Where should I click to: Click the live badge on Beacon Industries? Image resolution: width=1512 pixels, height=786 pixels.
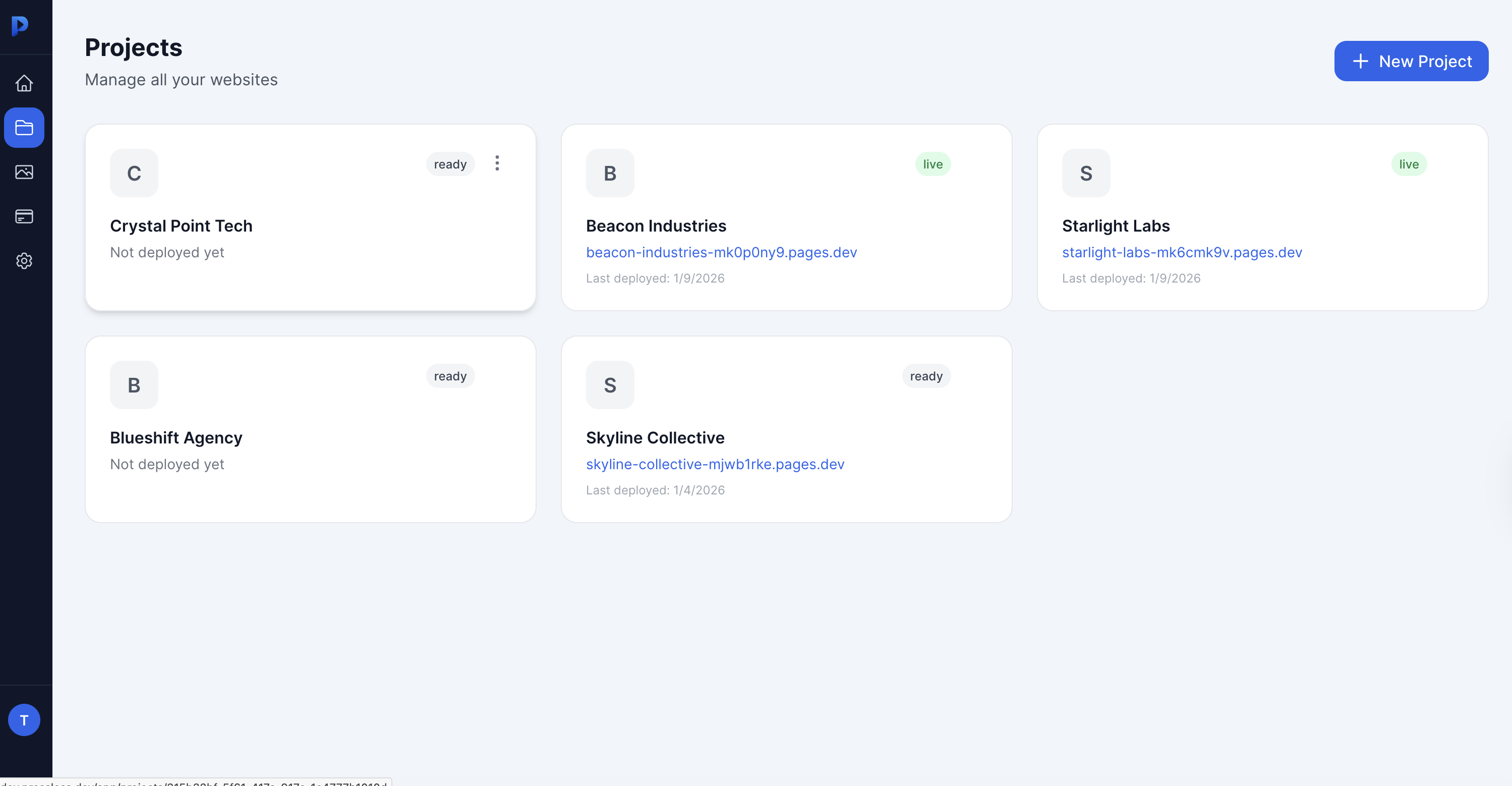933,164
